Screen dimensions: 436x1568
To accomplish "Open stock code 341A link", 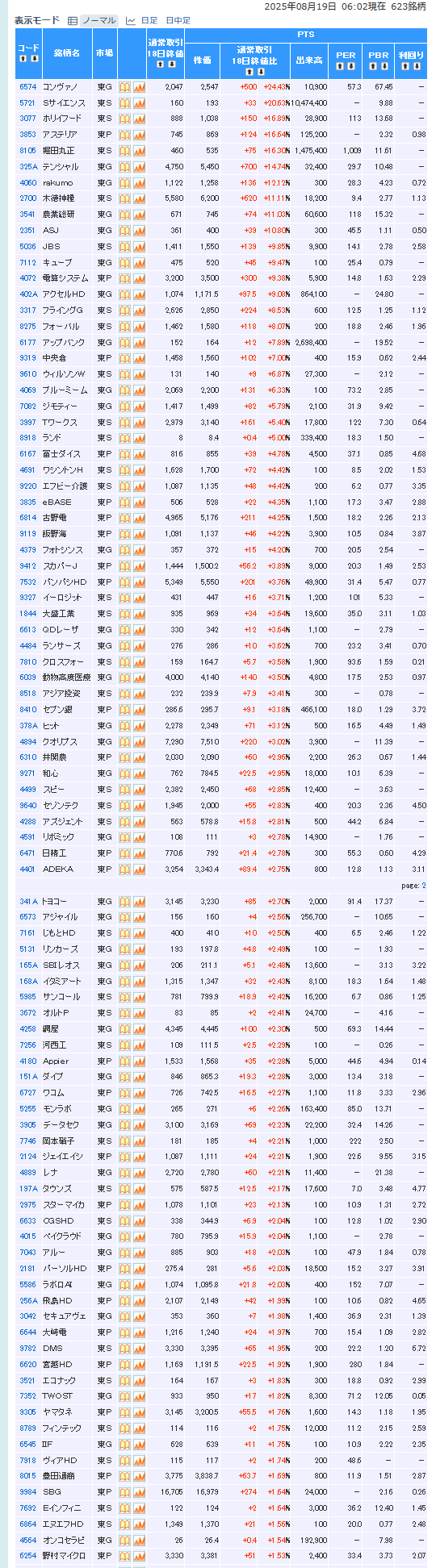I will pos(28,902).
